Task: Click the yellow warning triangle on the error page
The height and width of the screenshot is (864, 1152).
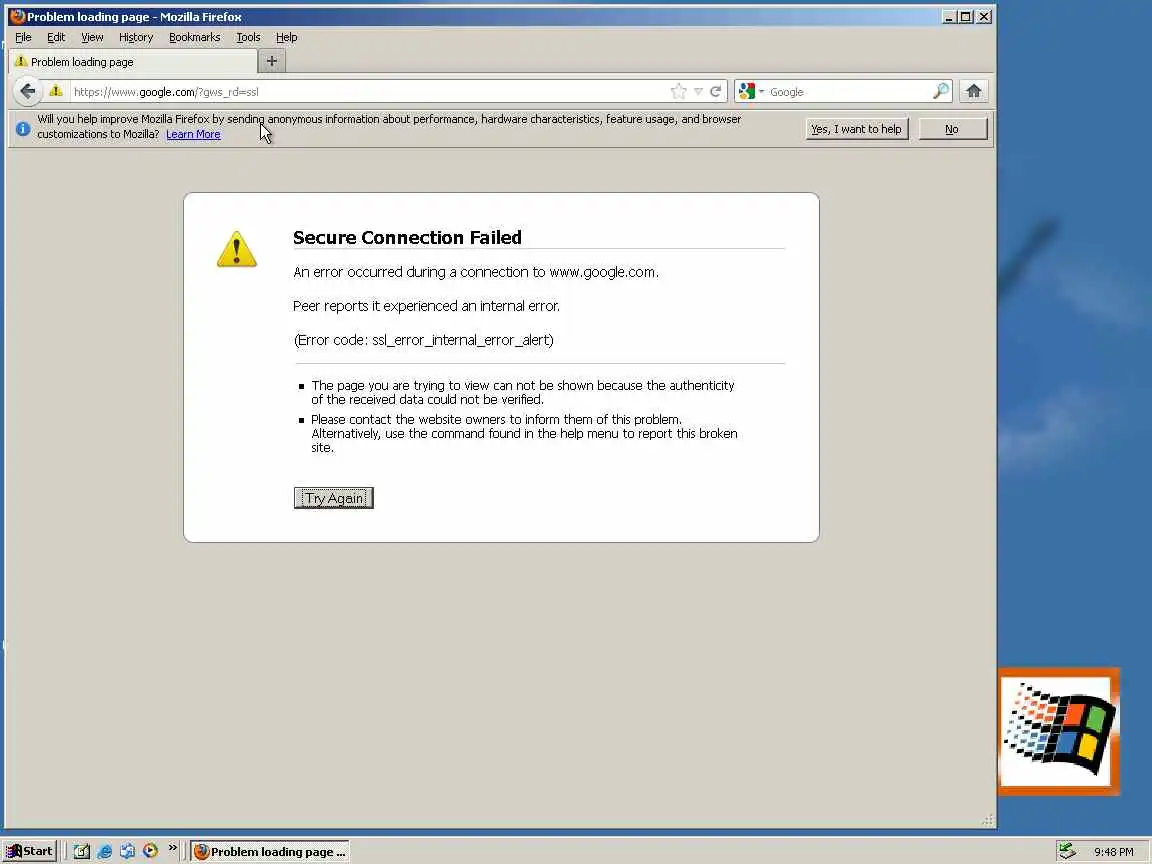Action: [237, 249]
